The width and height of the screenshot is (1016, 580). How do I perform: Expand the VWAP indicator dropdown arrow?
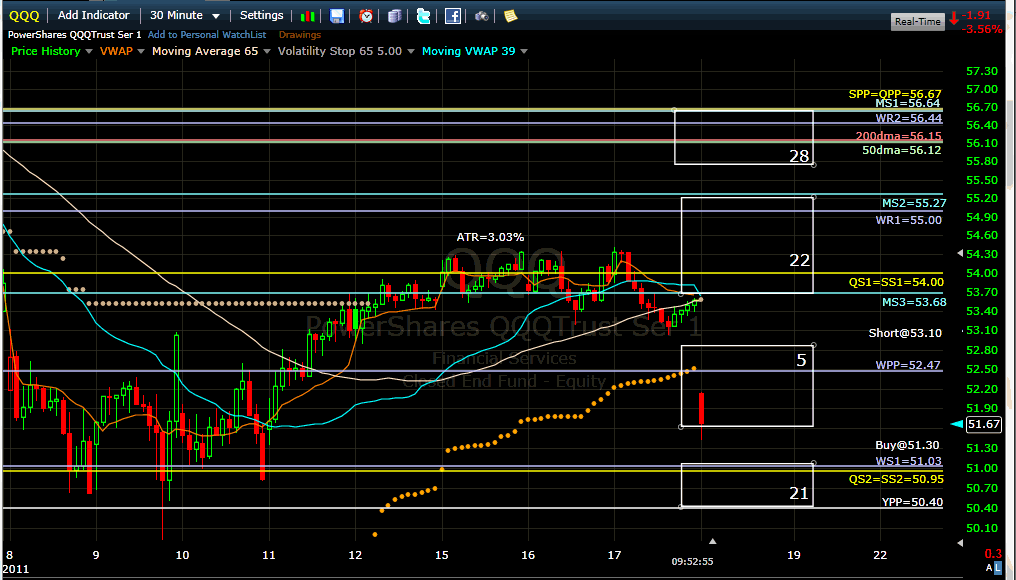pos(141,51)
